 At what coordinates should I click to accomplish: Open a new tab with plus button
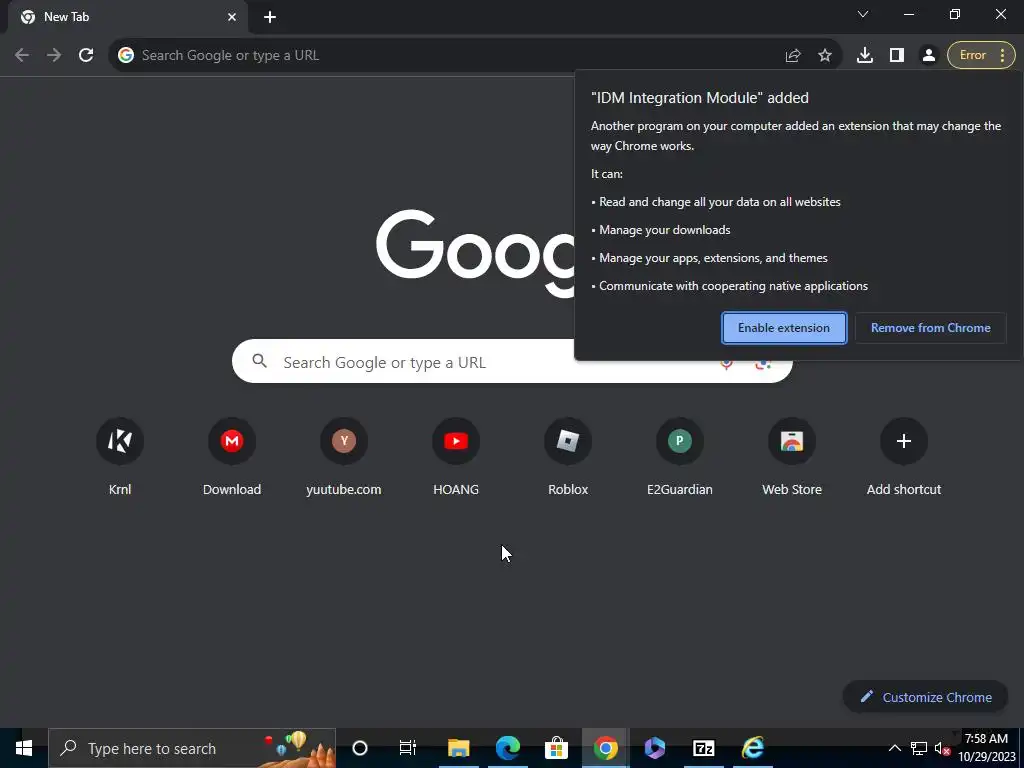[270, 18]
